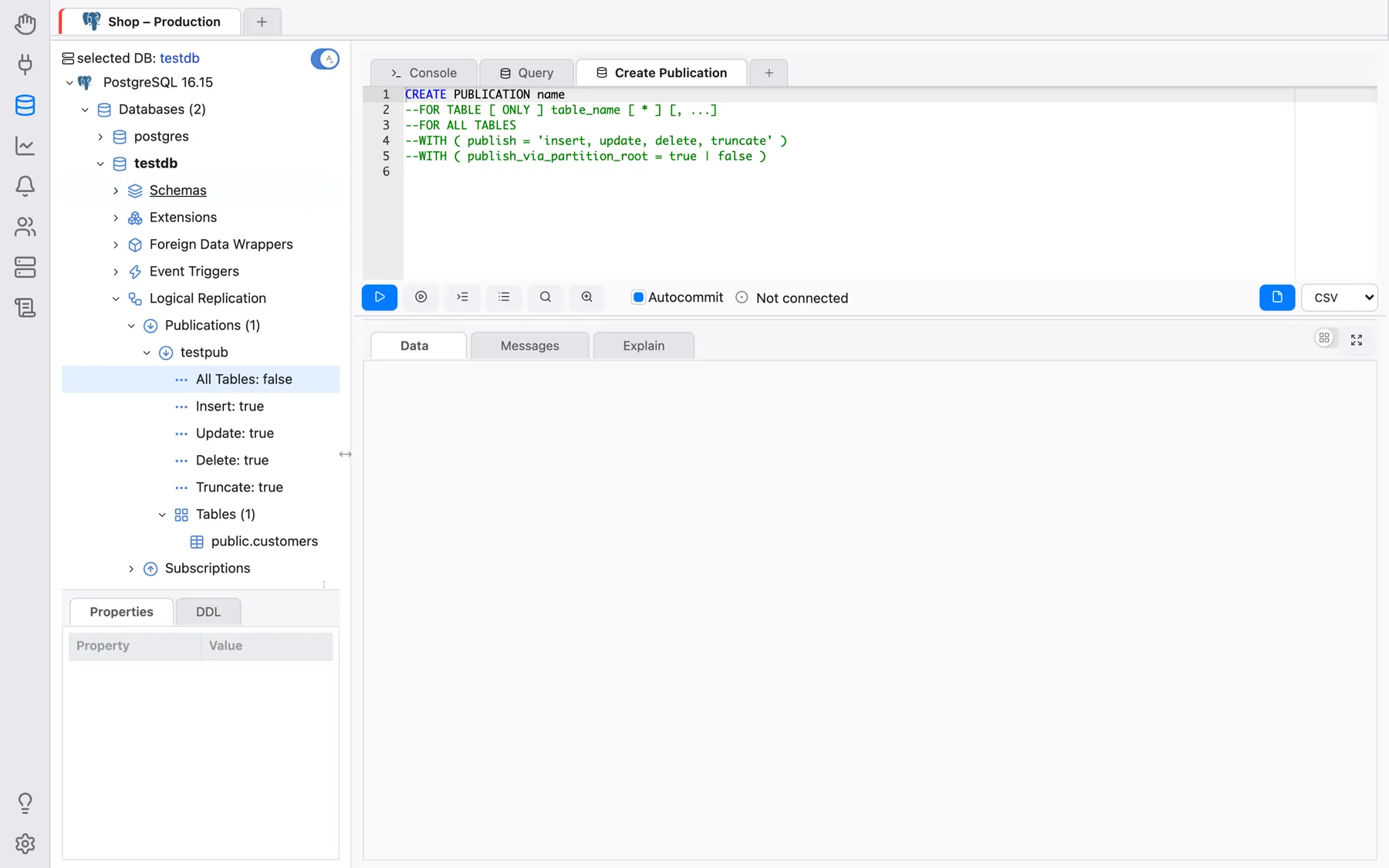This screenshot has height=868, width=1389.
Task: Click the hand icon in left sidebar
Action: coord(25,24)
